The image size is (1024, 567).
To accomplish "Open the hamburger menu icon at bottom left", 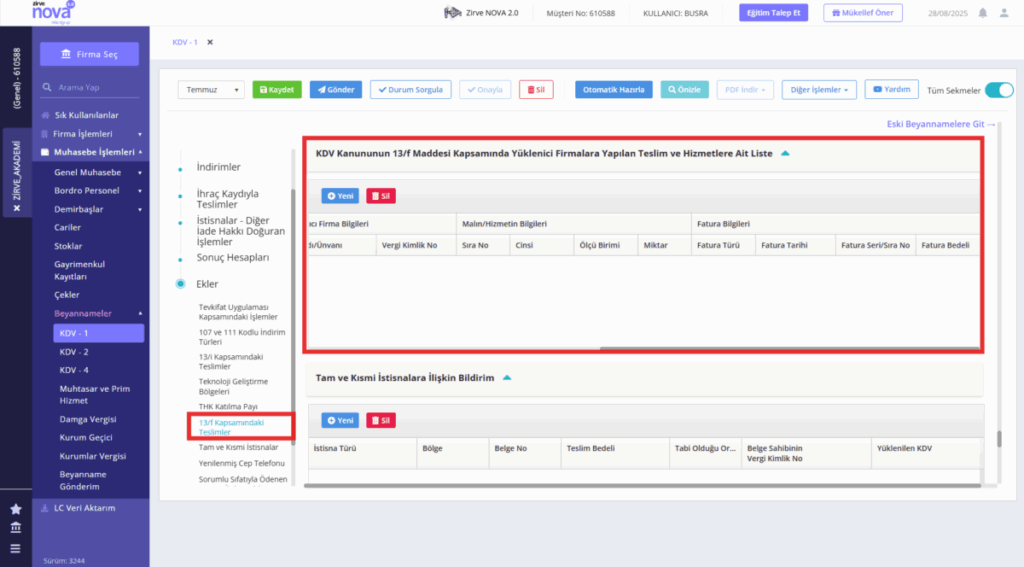I will tap(16, 549).
